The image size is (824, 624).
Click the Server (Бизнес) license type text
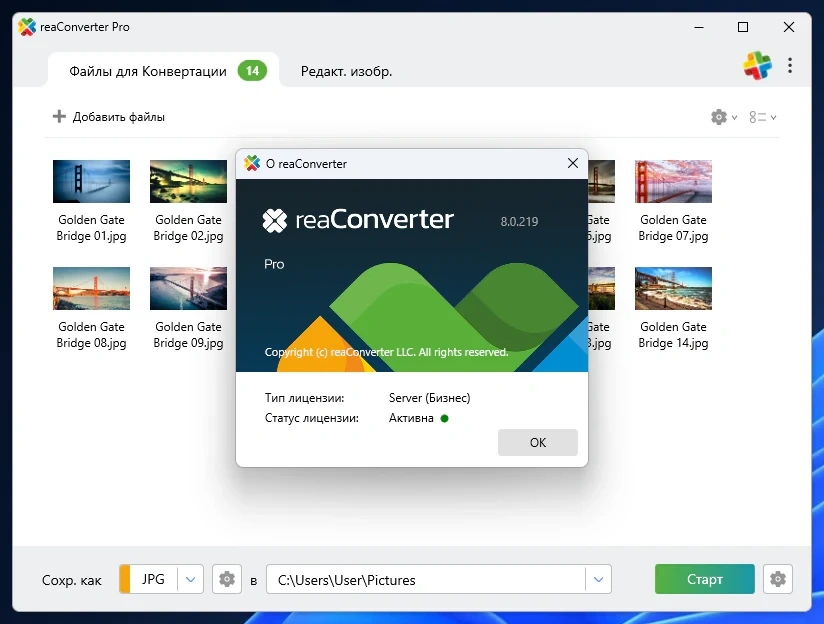[x=429, y=398]
